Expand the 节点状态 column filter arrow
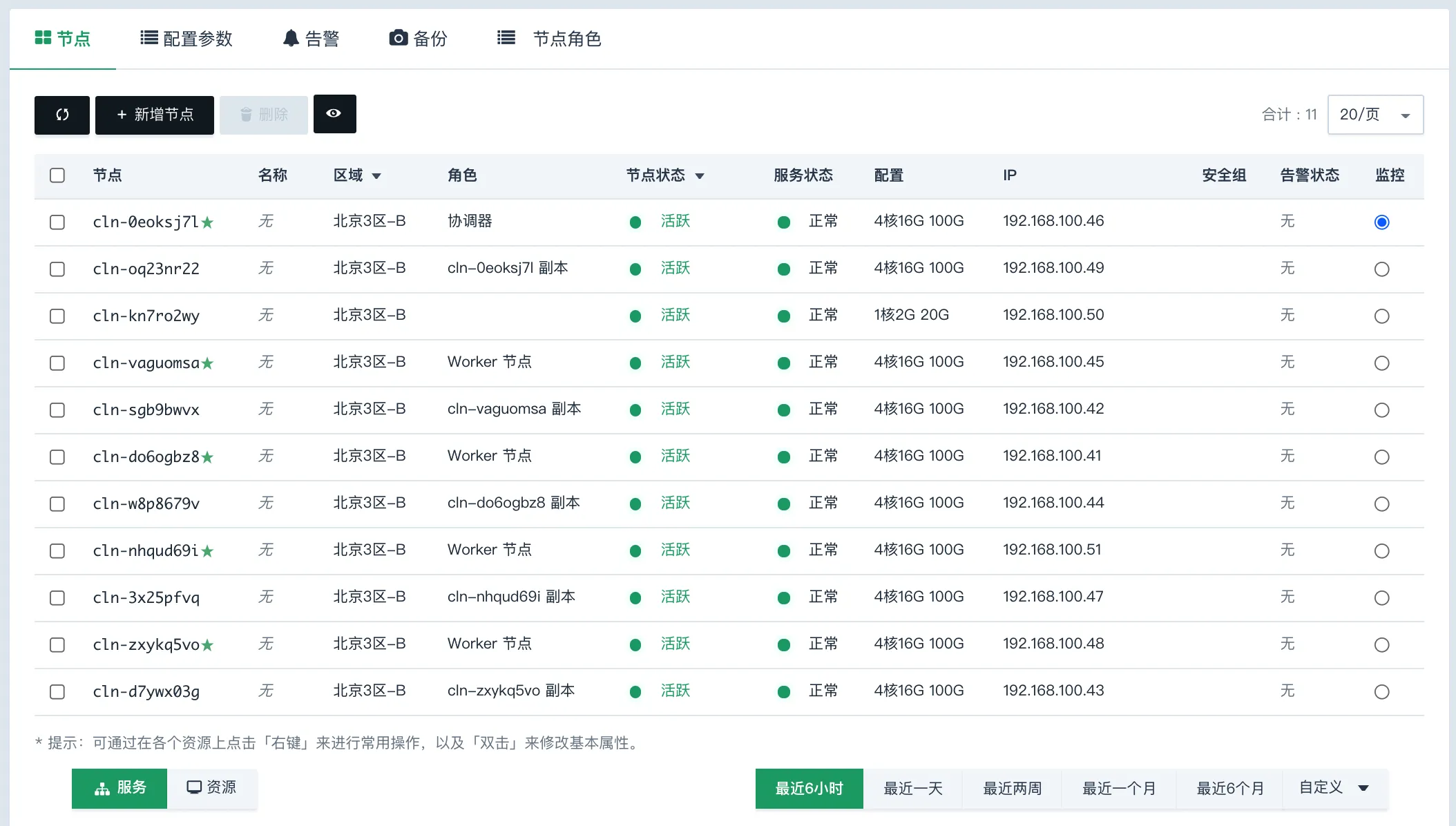 700,176
